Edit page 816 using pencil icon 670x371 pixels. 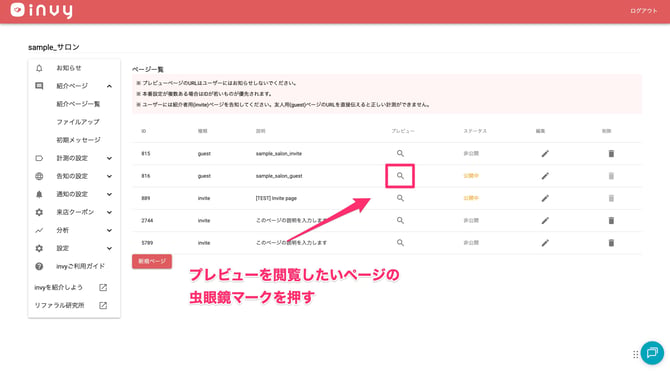(x=545, y=176)
